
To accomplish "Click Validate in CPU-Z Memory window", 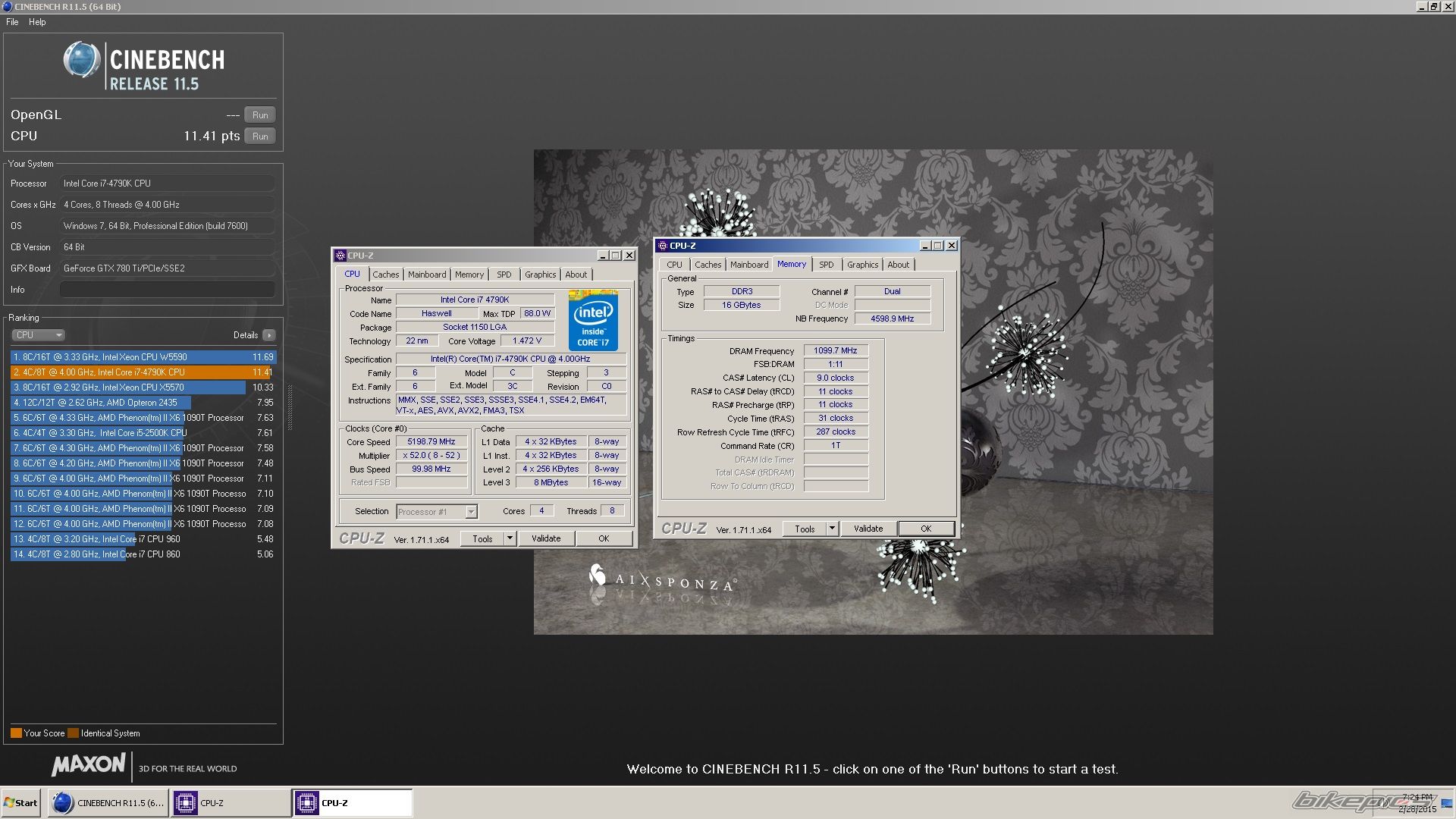I will [868, 529].
